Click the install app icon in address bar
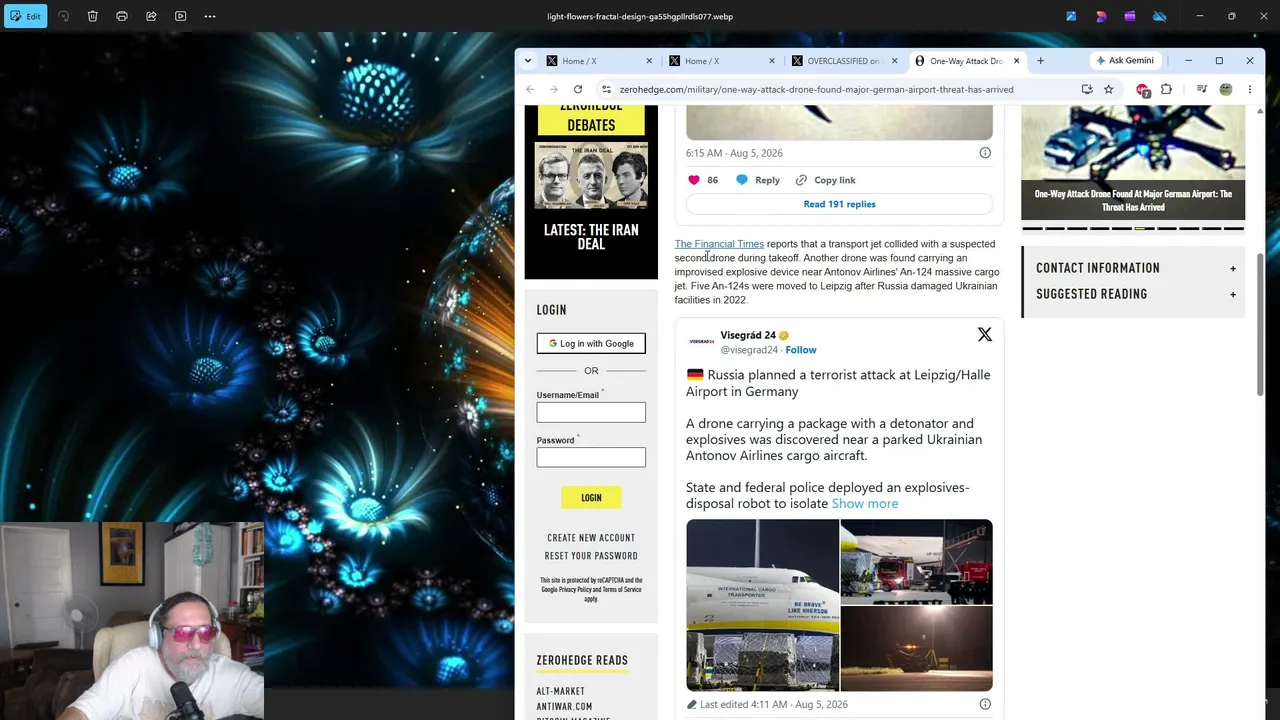The height and width of the screenshot is (720, 1280). [x=1087, y=89]
